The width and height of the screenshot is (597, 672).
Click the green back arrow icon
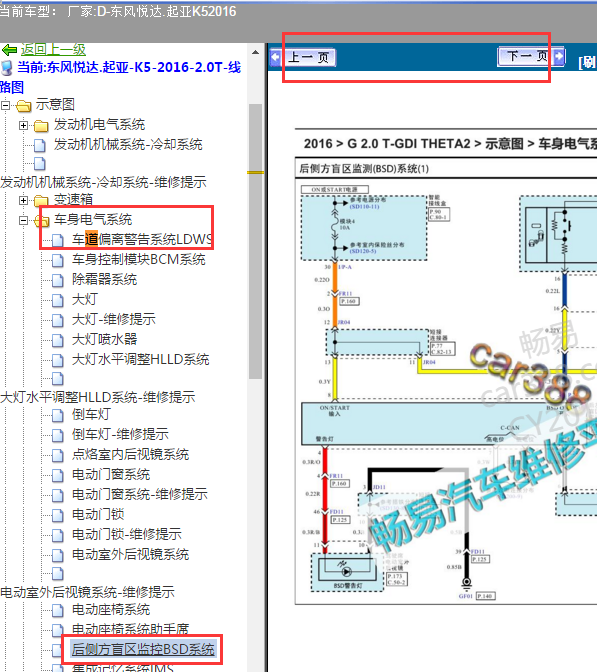point(9,50)
